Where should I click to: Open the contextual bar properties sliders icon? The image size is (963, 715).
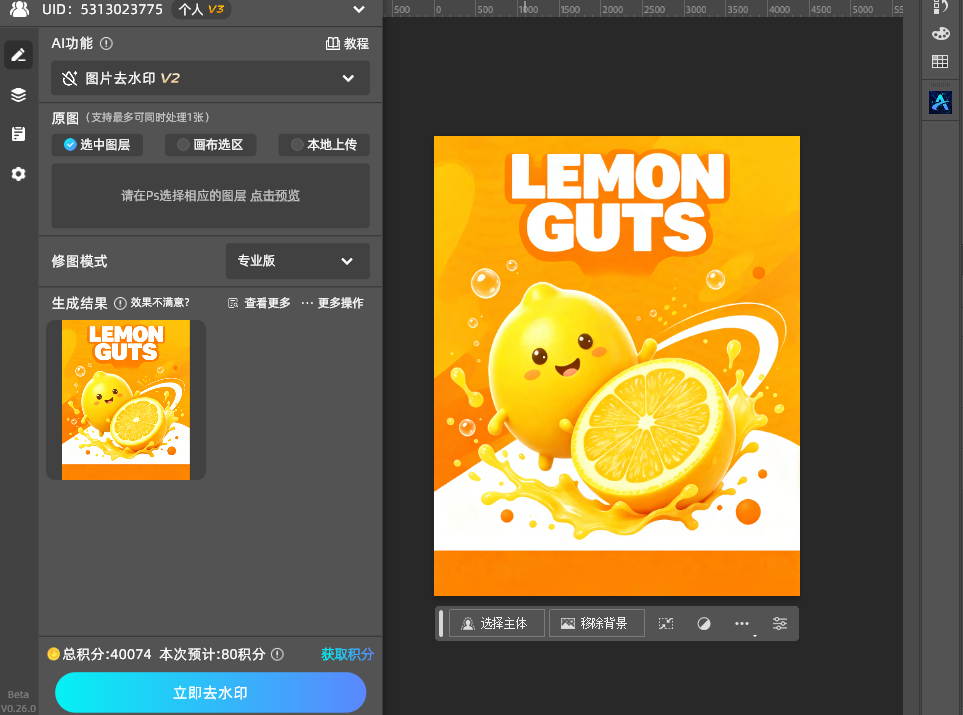pyautogui.click(x=780, y=624)
